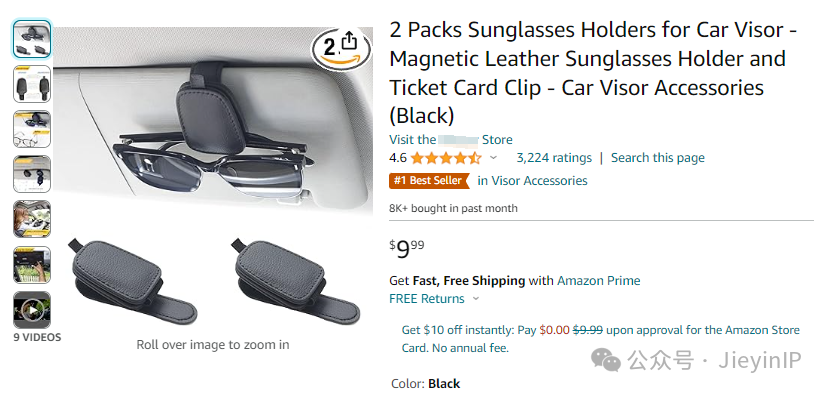The image size is (828, 393).
Task: Select the fourth product thumbnail
Action: [32, 174]
